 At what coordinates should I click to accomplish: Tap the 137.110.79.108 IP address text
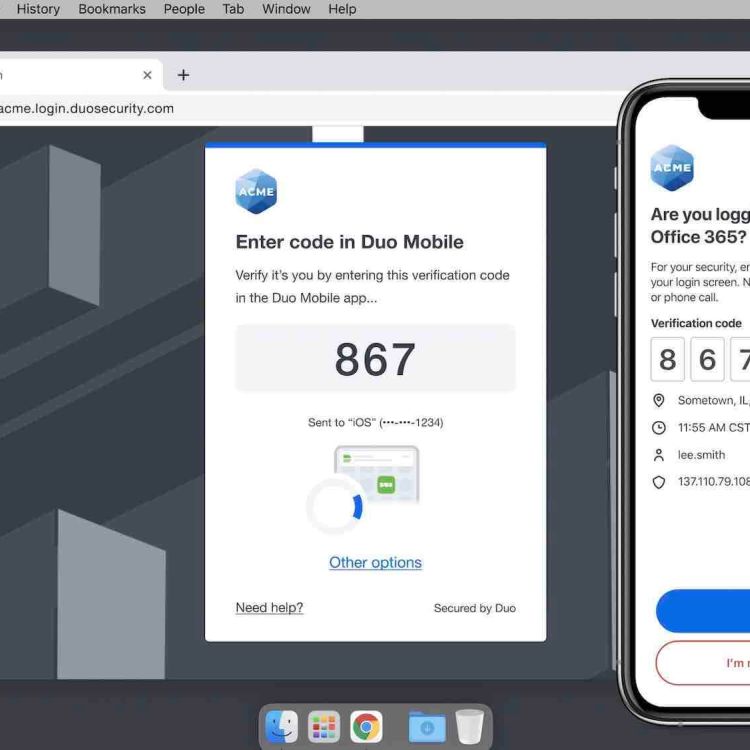[713, 482]
